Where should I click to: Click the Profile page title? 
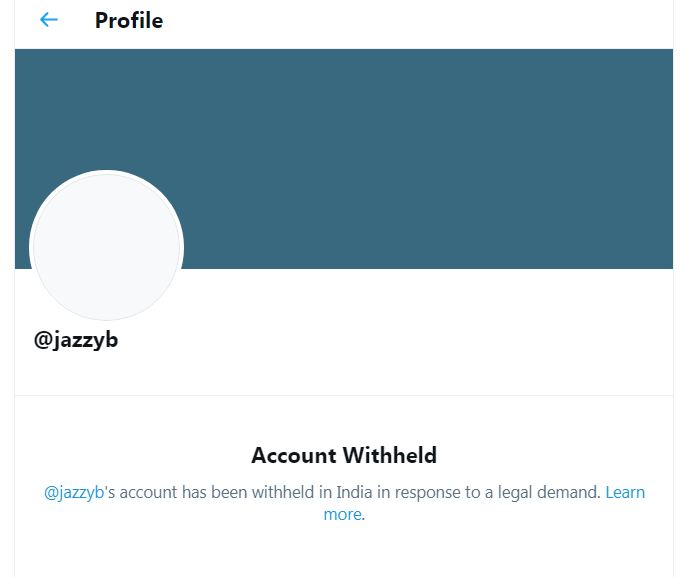coord(128,20)
